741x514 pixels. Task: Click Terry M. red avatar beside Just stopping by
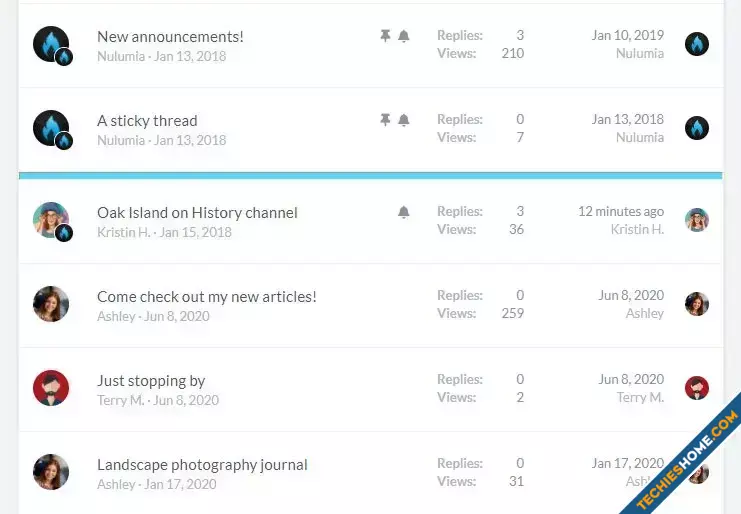(x=51, y=388)
